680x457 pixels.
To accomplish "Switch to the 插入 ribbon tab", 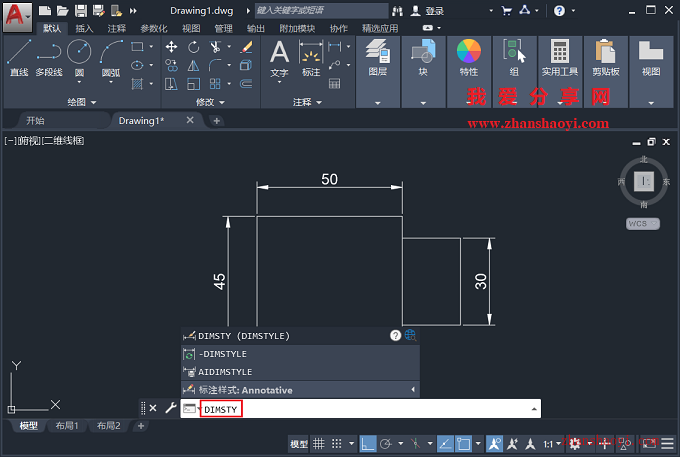I will point(84,29).
